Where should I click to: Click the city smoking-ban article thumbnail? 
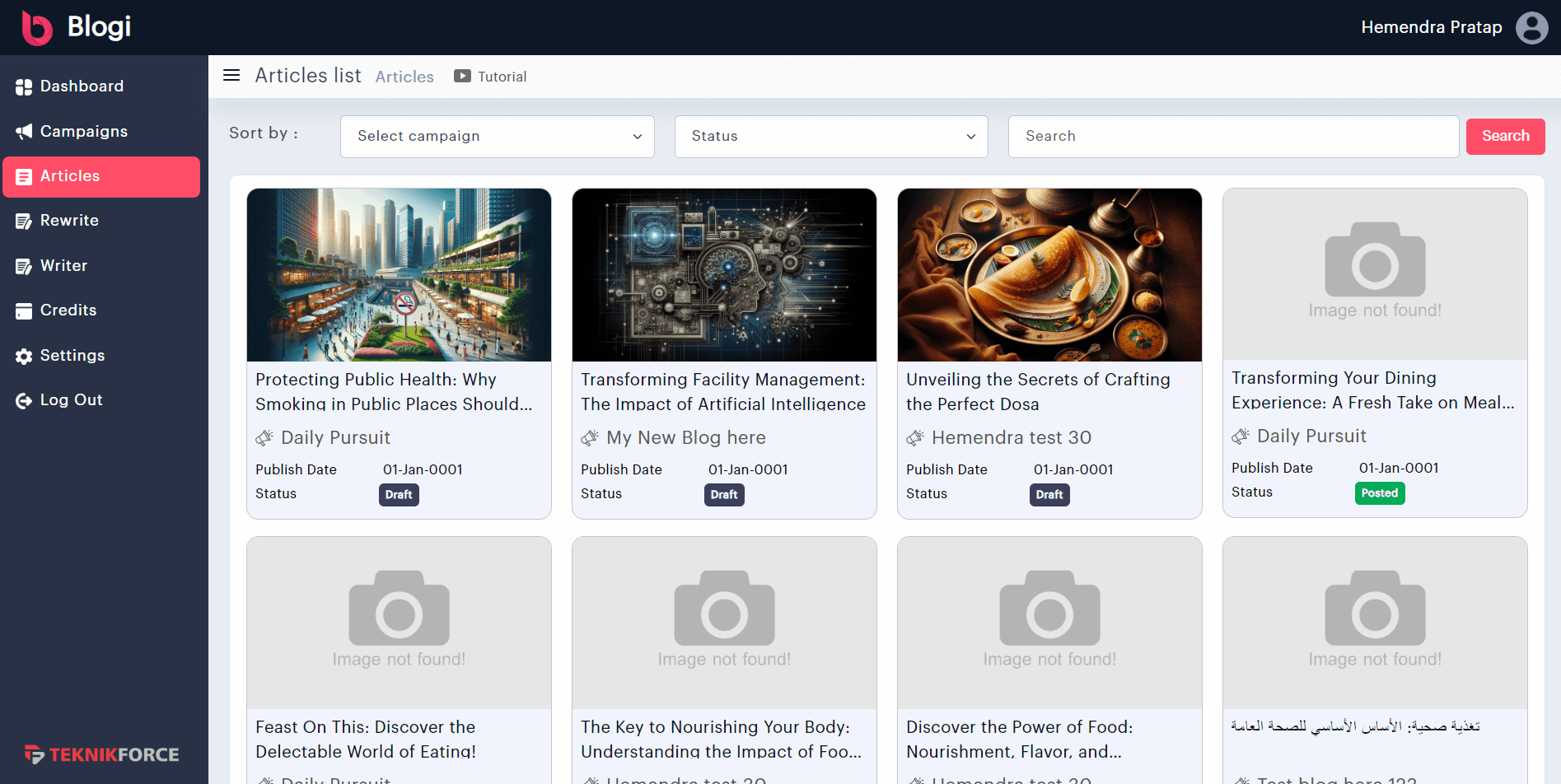[x=399, y=275]
